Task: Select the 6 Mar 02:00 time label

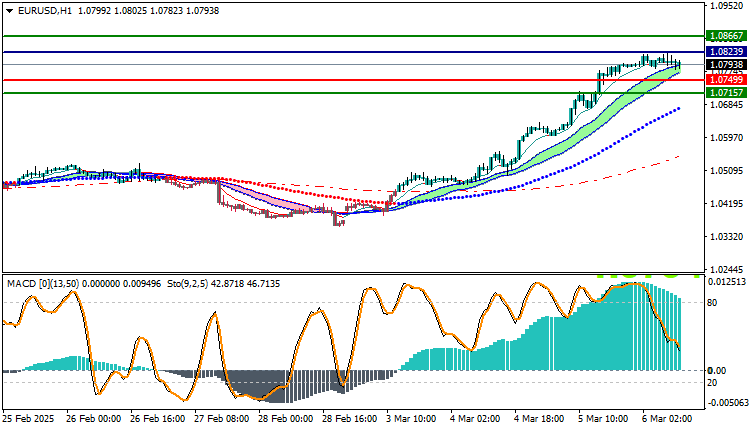Action: coord(667,419)
